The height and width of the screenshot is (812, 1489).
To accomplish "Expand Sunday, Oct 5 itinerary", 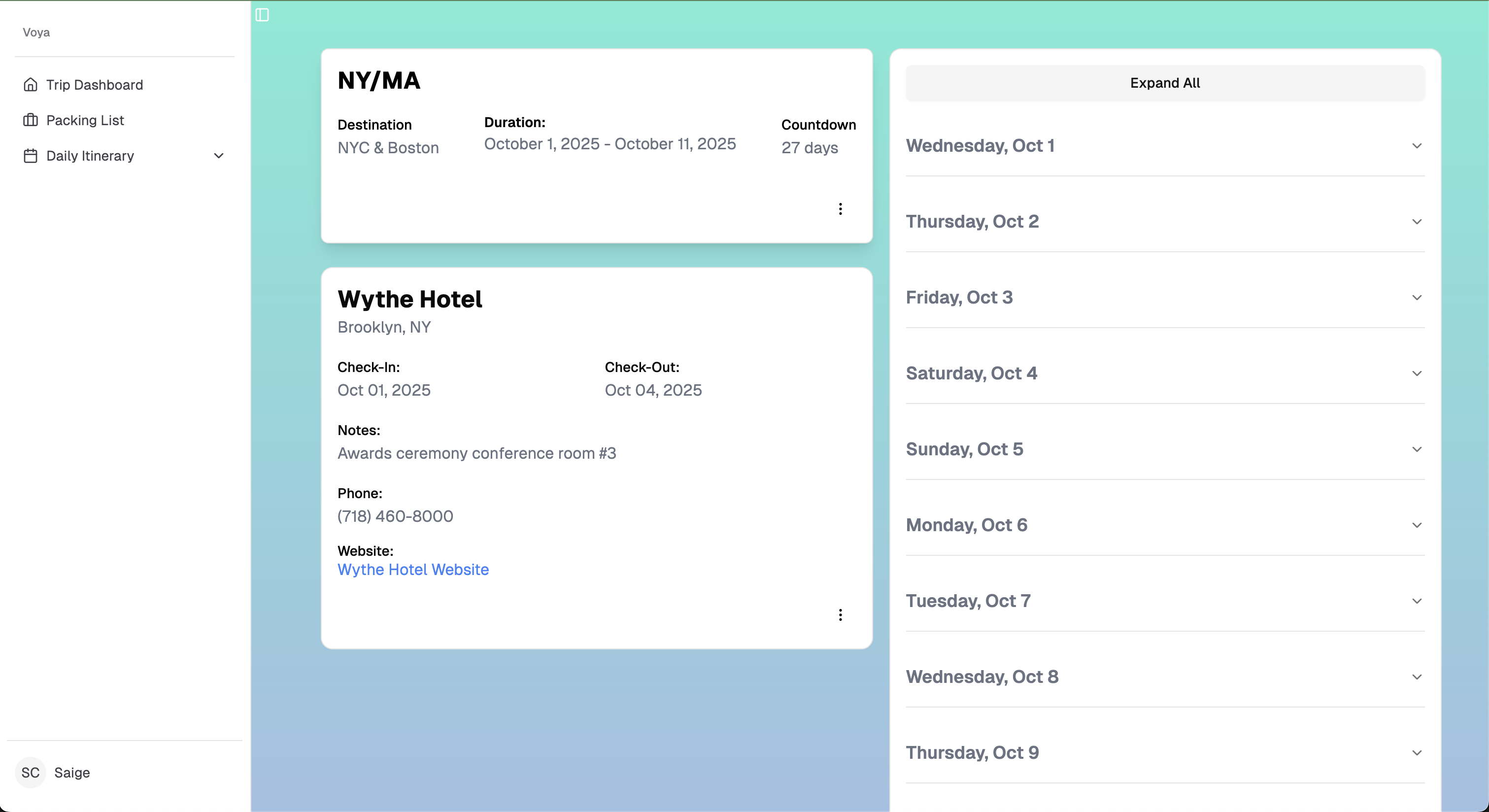I will [1416, 449].
